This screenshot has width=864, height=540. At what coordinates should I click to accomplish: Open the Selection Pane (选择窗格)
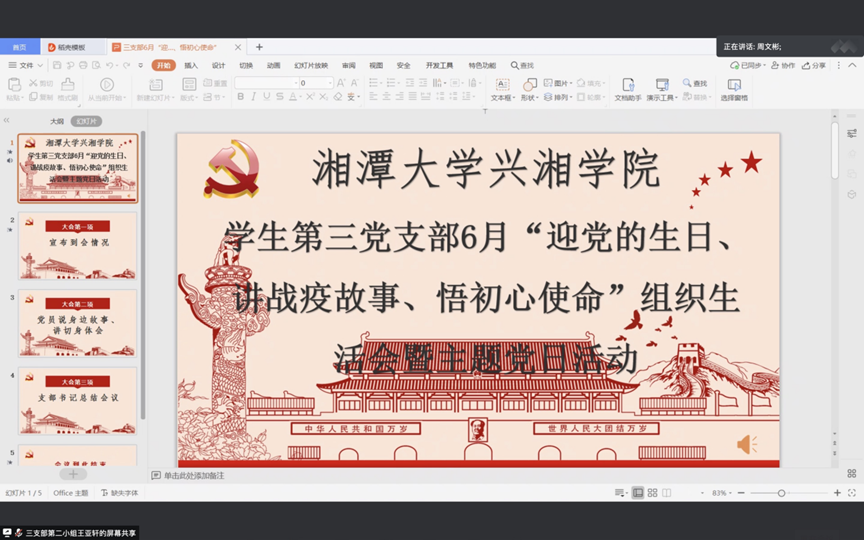(734, 89)
